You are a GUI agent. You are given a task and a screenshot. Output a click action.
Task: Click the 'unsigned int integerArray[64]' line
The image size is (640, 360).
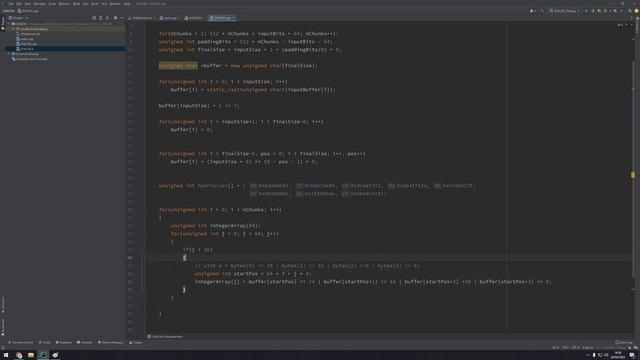(x=215, y=226)
